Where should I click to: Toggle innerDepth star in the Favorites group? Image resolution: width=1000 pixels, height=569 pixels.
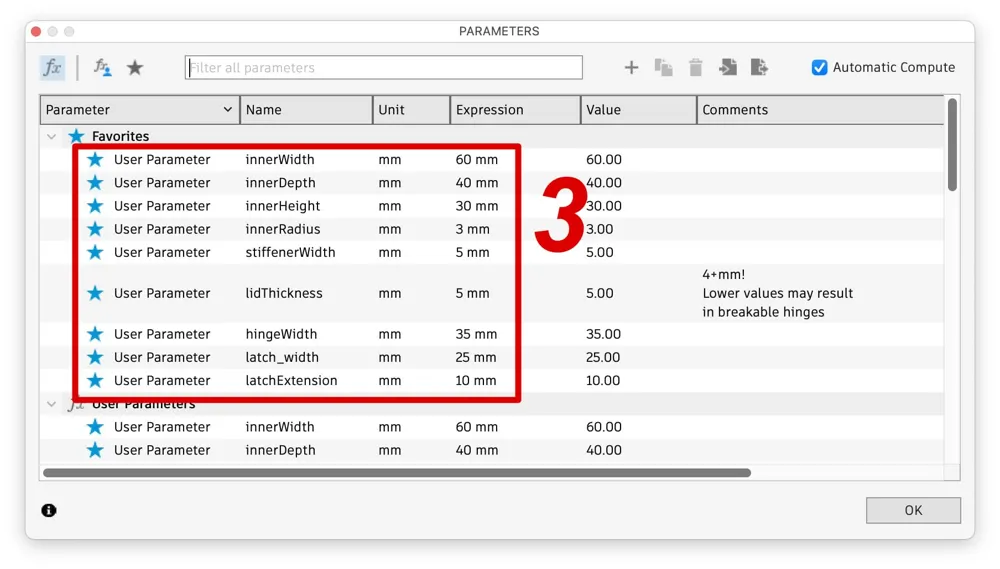pyautogui.click(x=95, y=183)
